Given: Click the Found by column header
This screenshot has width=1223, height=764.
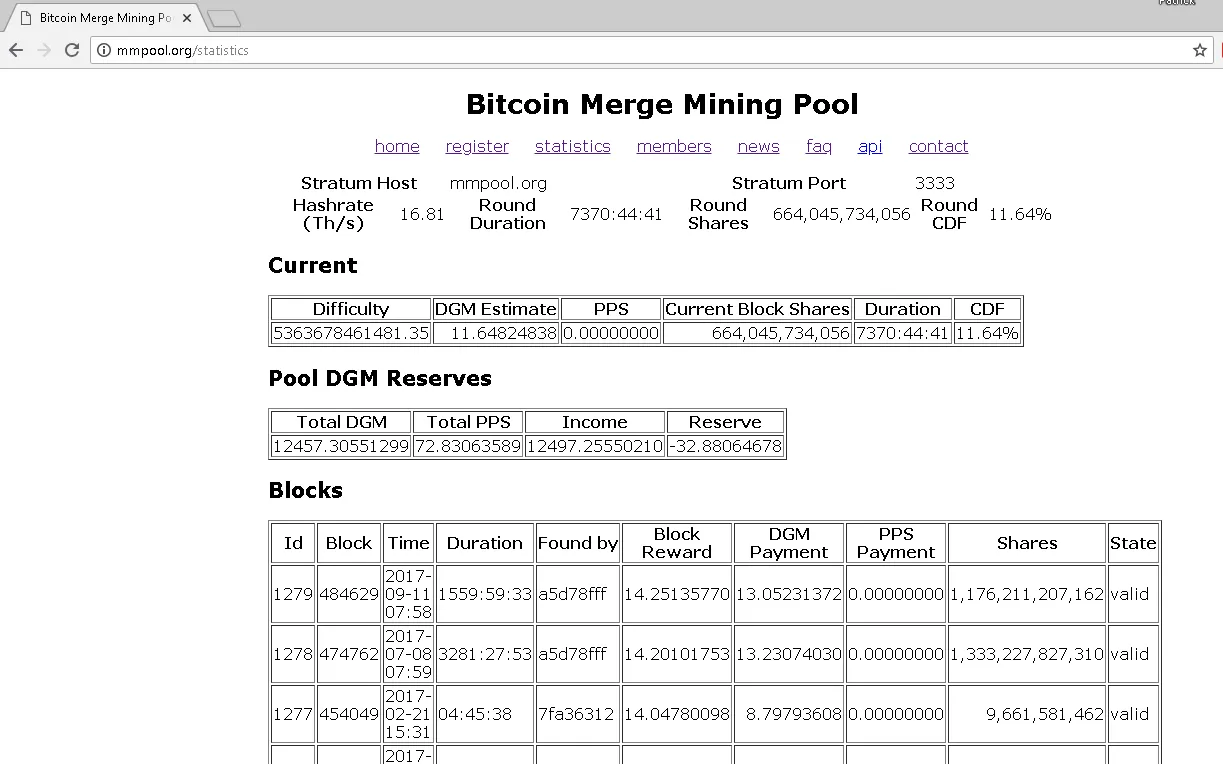Looking at the screenshot, I should (x=578, y=543).
